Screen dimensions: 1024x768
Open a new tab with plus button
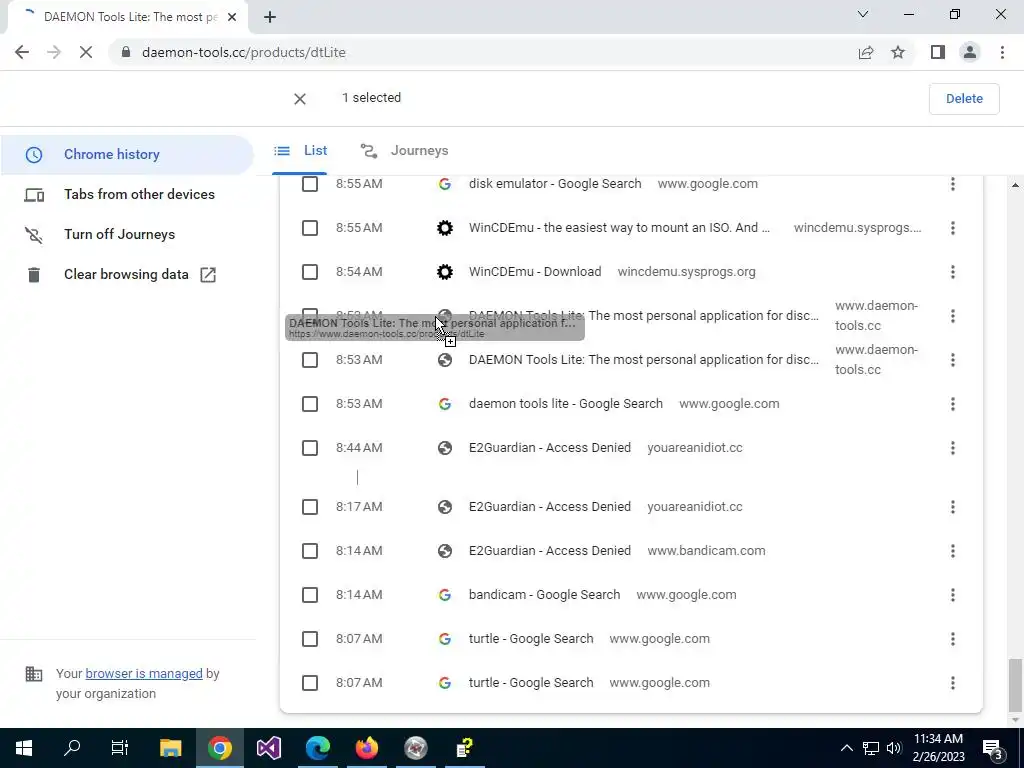270,17
